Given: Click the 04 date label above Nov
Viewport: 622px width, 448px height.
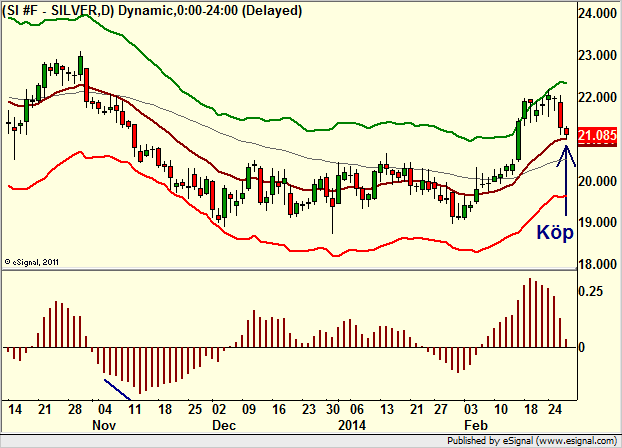Looking at the screenshot, I should (x=104, y=409).
